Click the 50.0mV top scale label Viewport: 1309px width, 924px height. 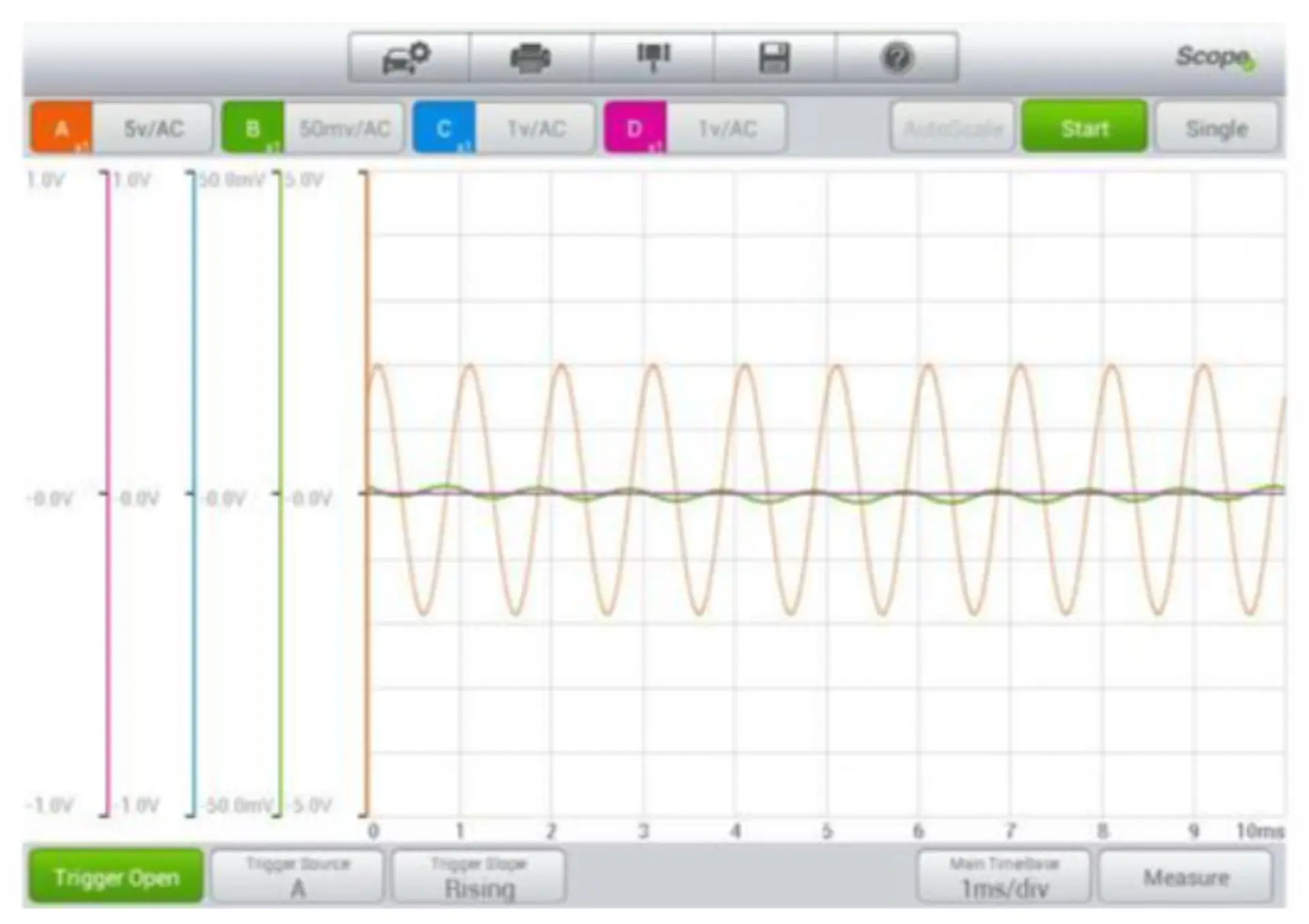tap(232, 180)
